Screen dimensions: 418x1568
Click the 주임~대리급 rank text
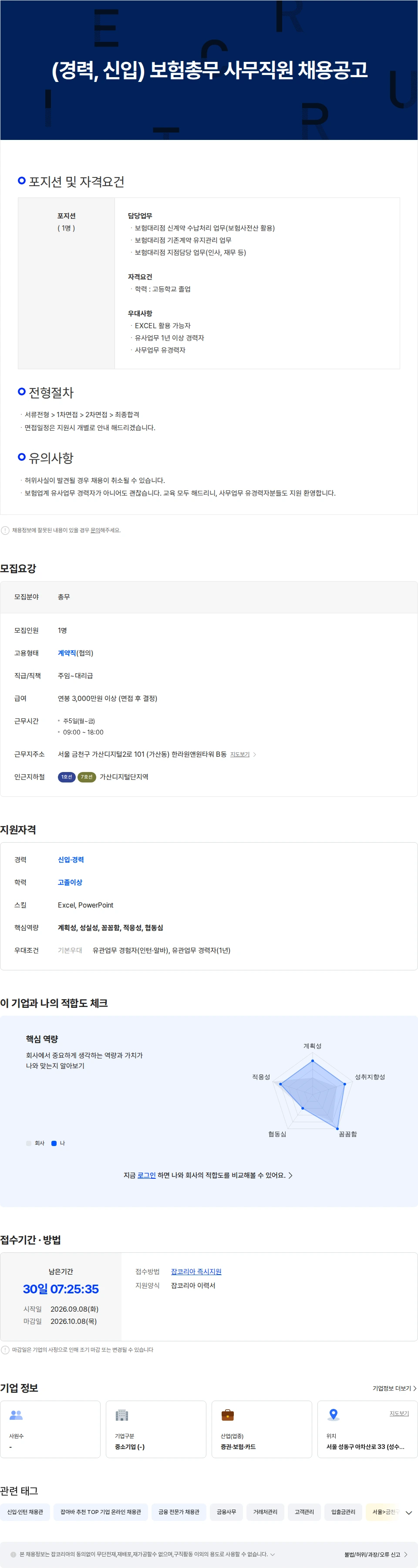pyautogui.click(x=75, y=676)
